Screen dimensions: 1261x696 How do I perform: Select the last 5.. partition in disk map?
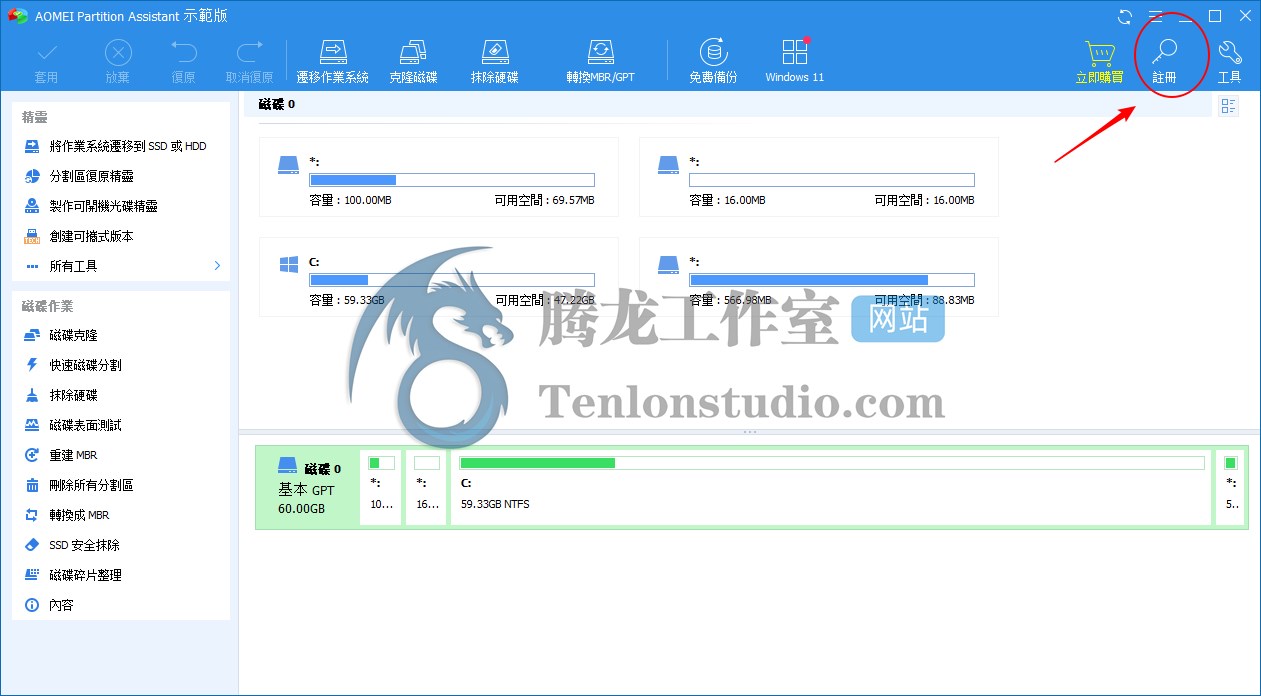coord(1231,487)
